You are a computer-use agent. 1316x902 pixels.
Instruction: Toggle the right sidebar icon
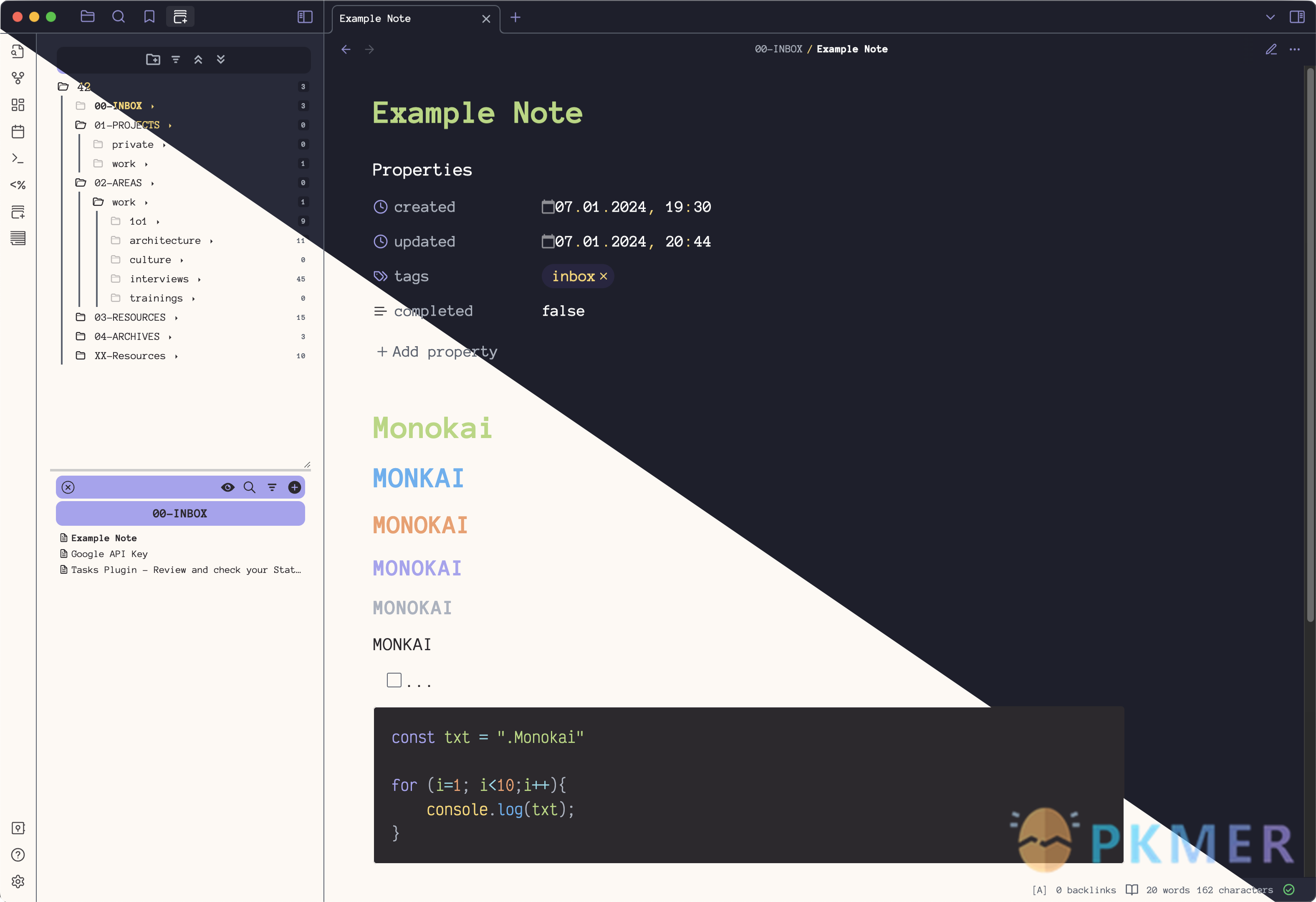1297,17
